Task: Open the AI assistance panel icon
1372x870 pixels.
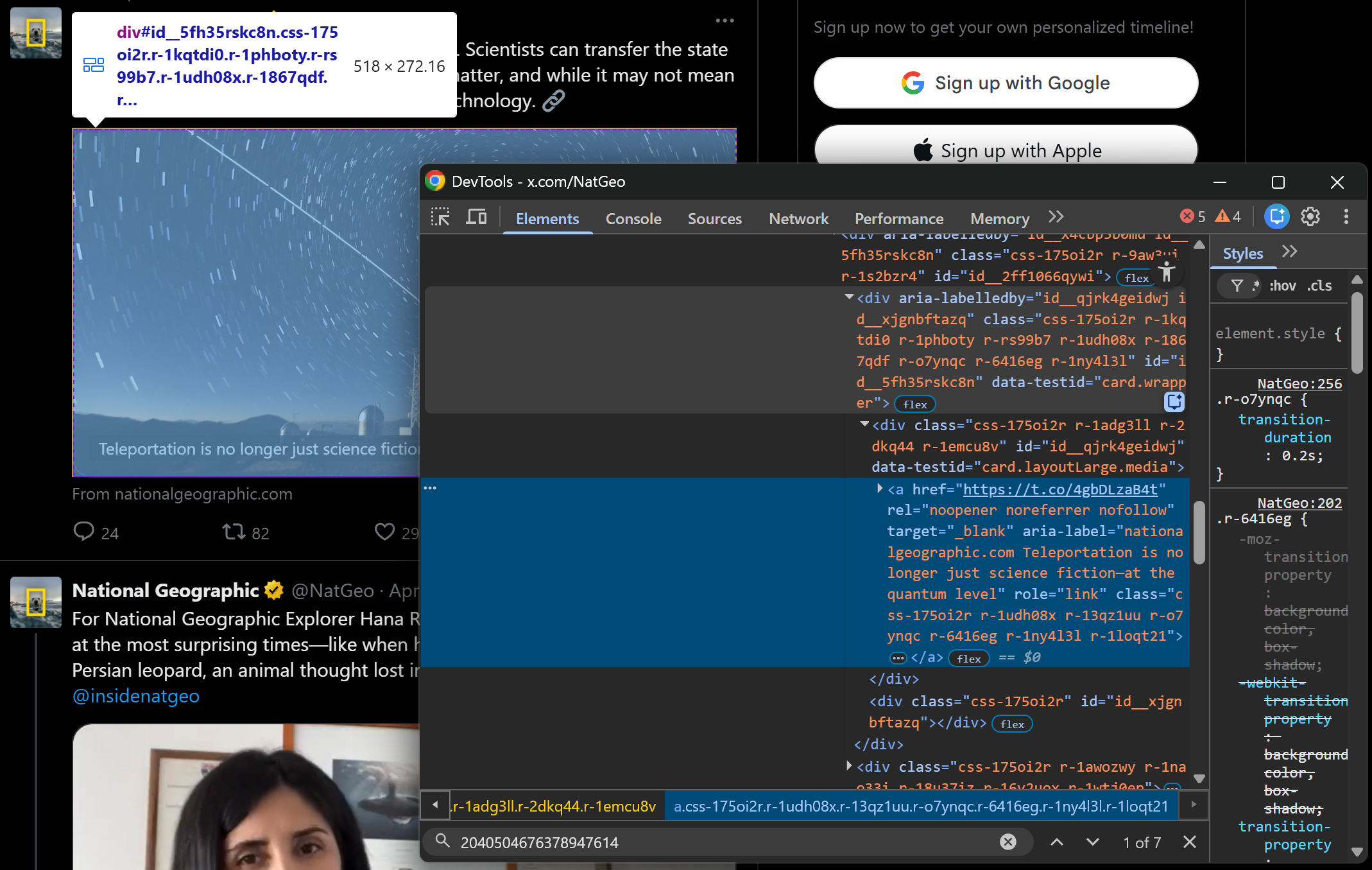Action: tap(1277, 216)
